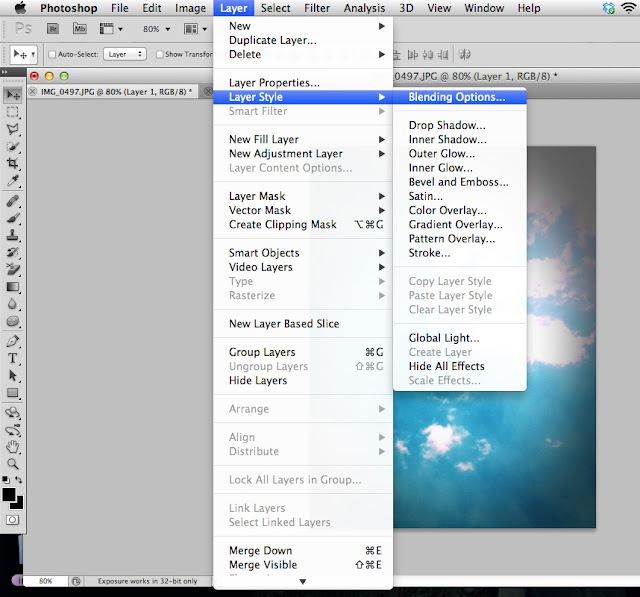Select the 3D Rotate tool
The width and height of the screenshot is (640, 597).
[x=13, y=413]
